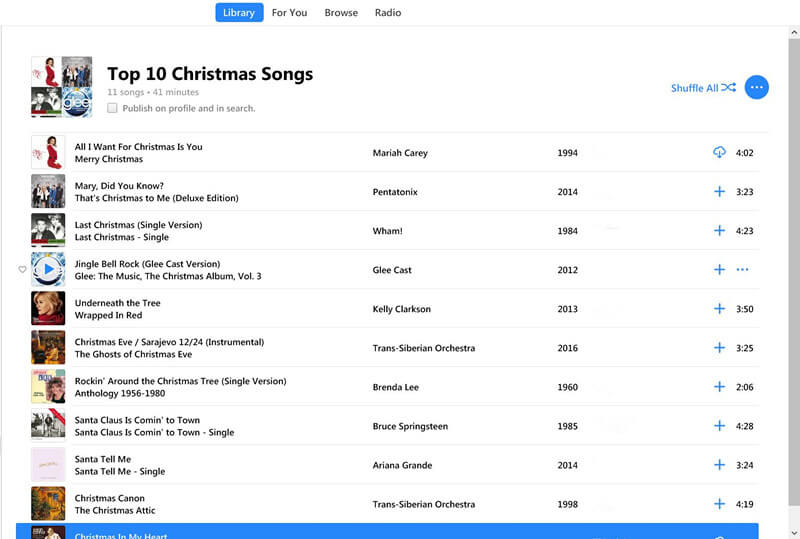The image size is (800, 539).
Task: Click scrollbar up arrow
Action: pyautogui.click(x=794, y=32)
